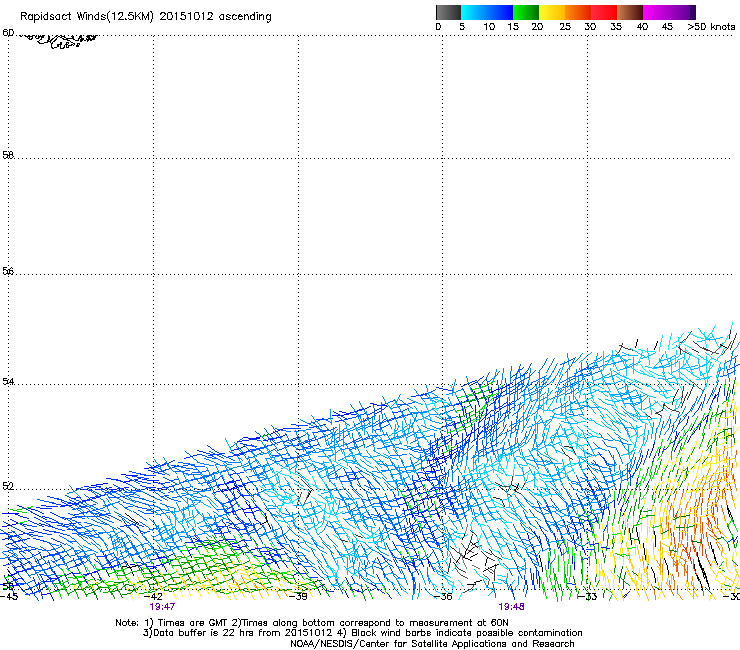Click the orange 25-30 knots legend swatch
This screenshot has height=650, width=740.
[x=578, y=12]
